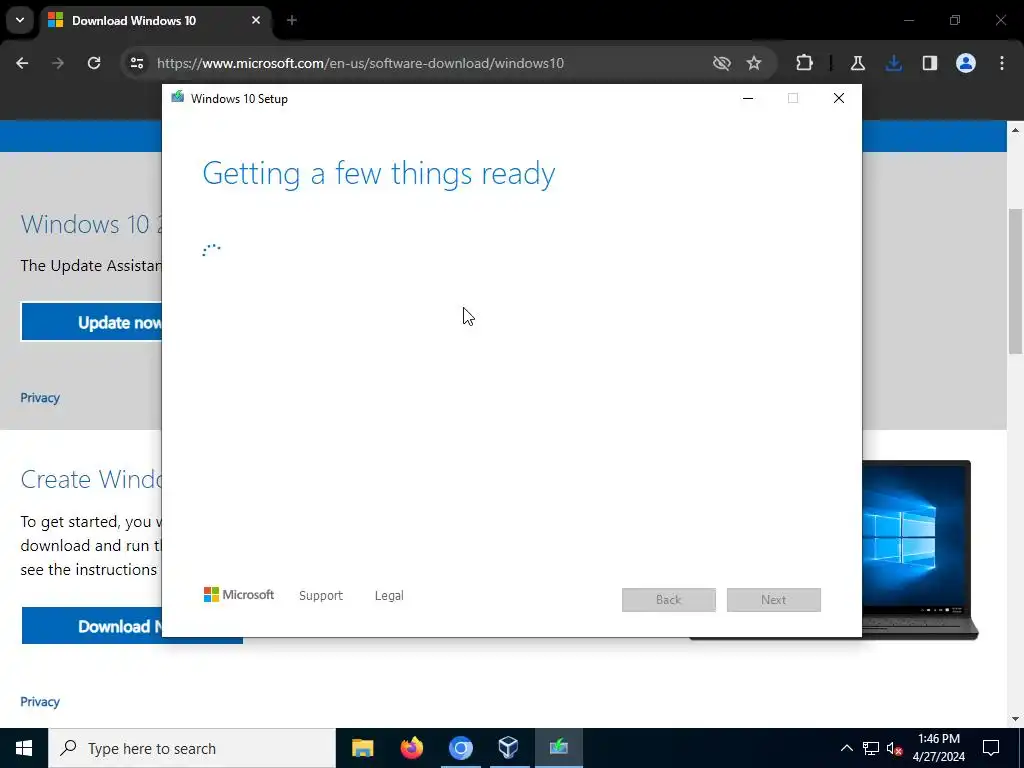
Task: Open the Legal link in Setup
Action: pos(389,596)
